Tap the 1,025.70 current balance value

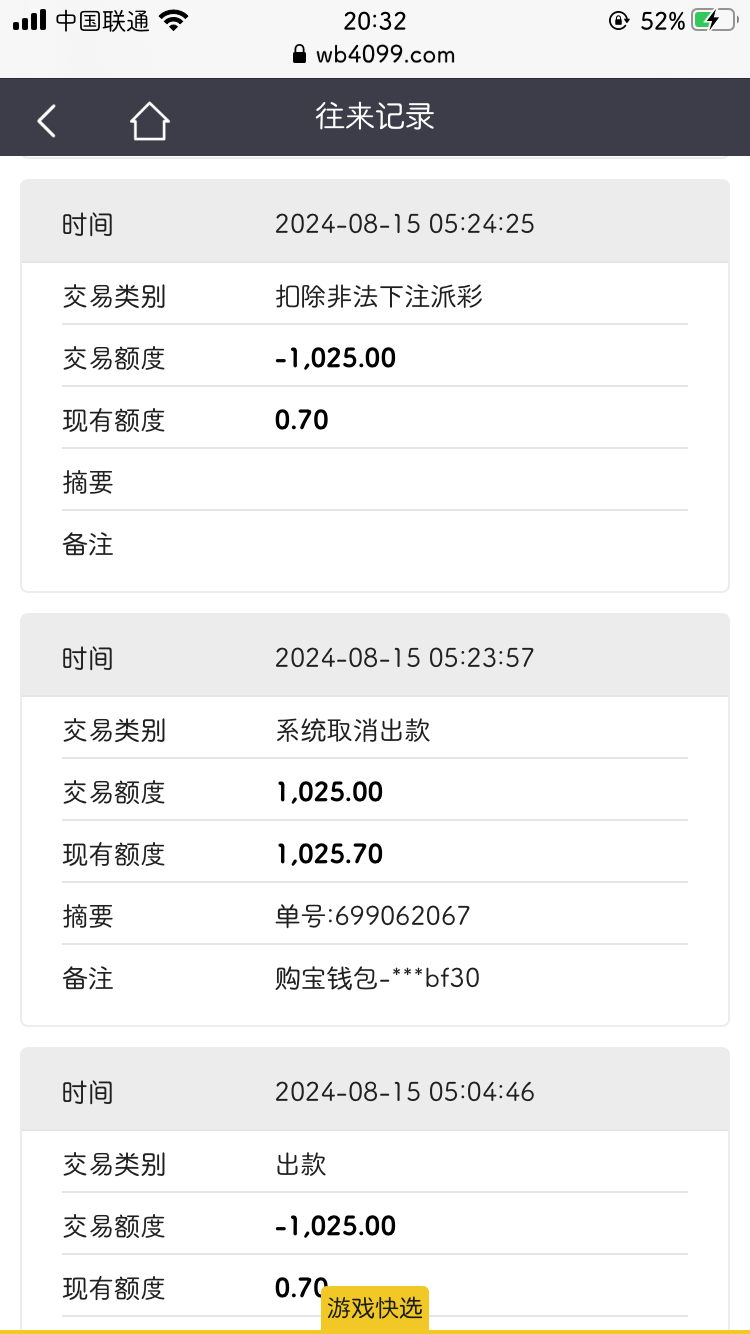329,854
